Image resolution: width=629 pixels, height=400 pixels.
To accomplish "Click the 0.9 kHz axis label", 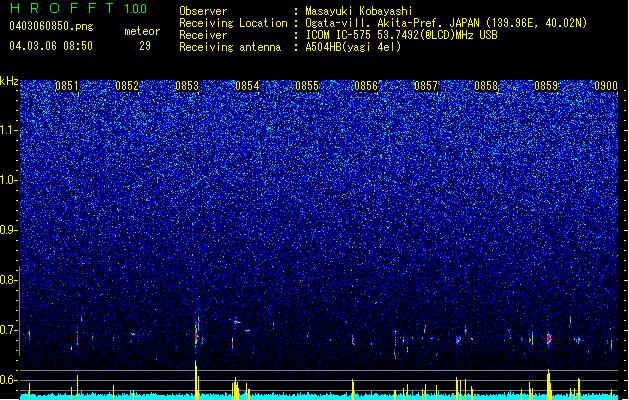I will coord(9,230).
